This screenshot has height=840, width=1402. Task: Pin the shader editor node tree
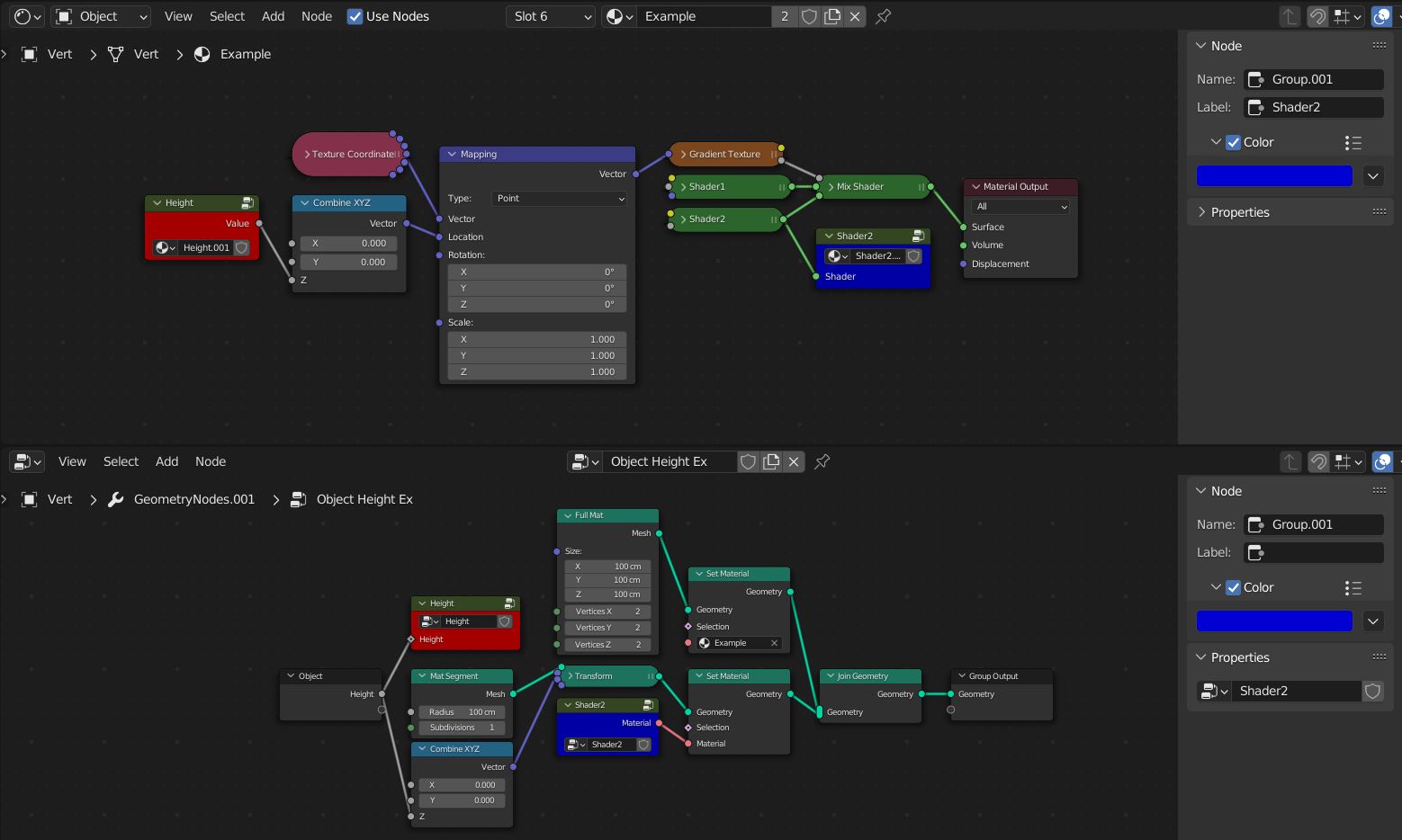(884, 16)
